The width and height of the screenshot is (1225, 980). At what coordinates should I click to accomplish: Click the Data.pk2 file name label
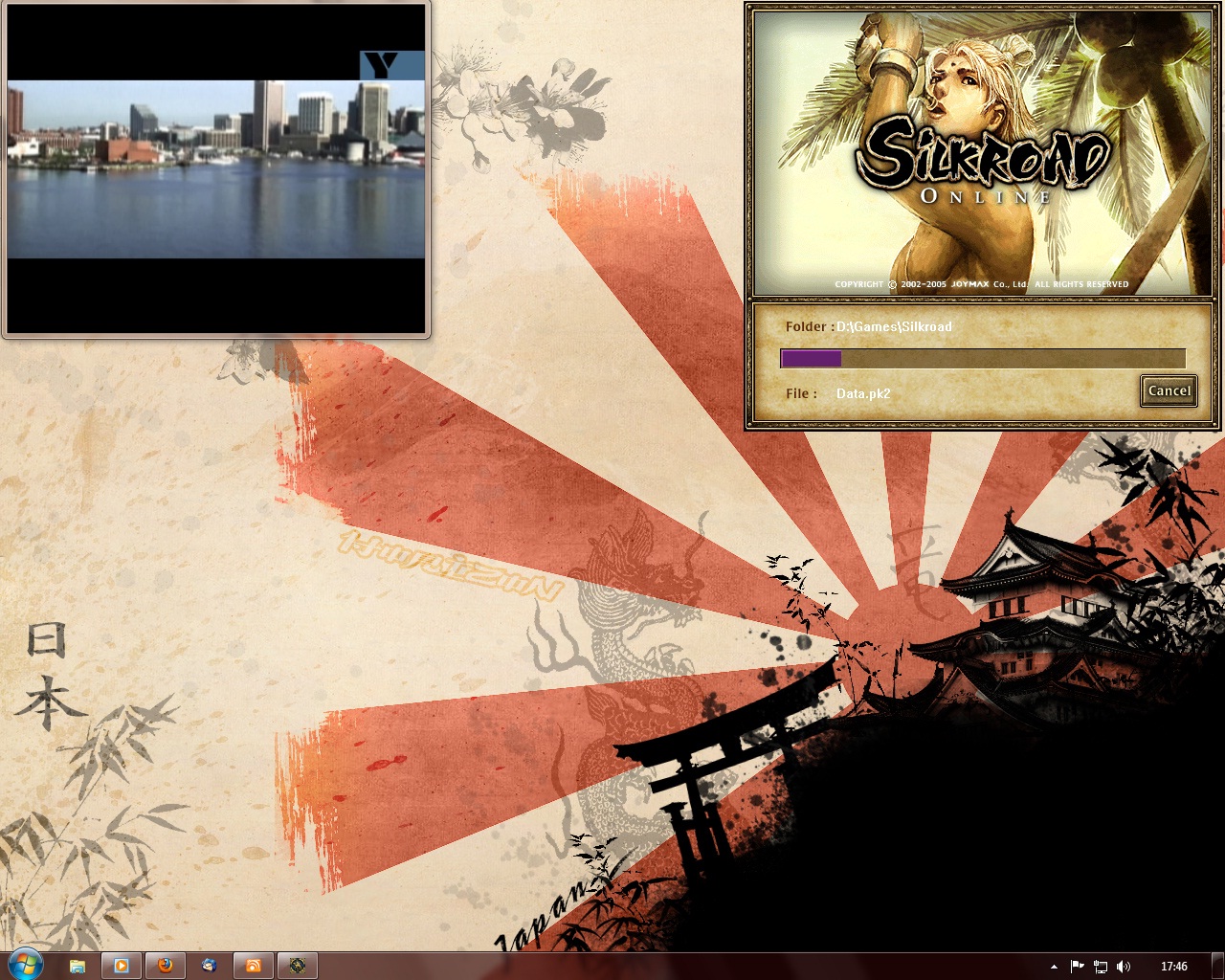tap(862, 393)
